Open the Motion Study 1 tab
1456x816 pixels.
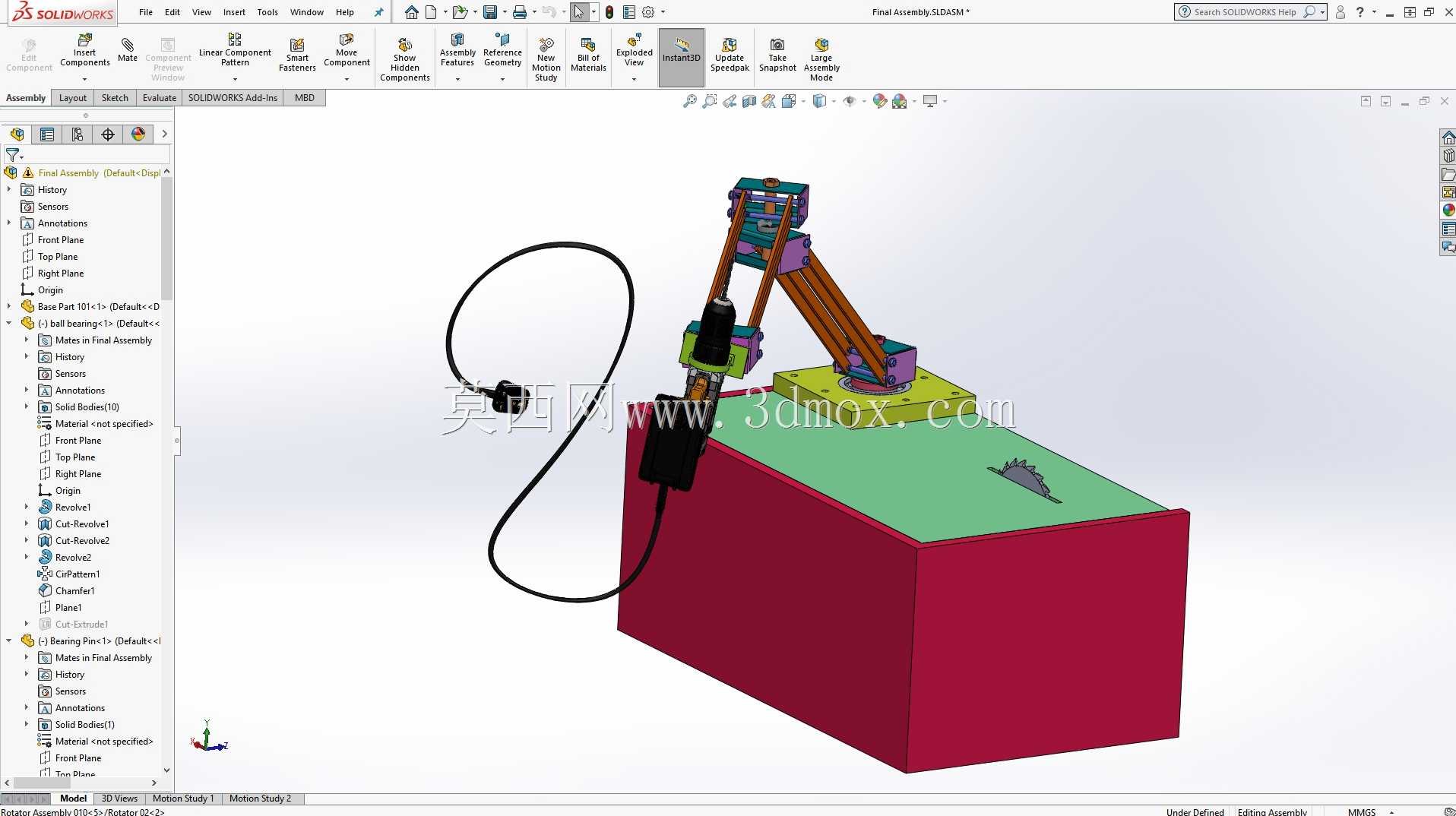[x=183, y=799]
